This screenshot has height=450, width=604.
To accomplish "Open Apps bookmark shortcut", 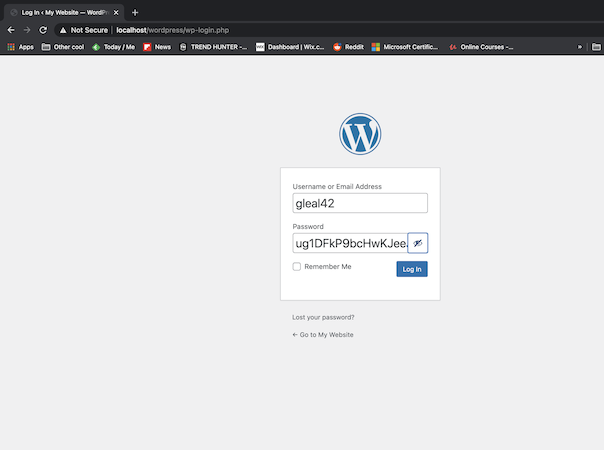I will (20, 47).
